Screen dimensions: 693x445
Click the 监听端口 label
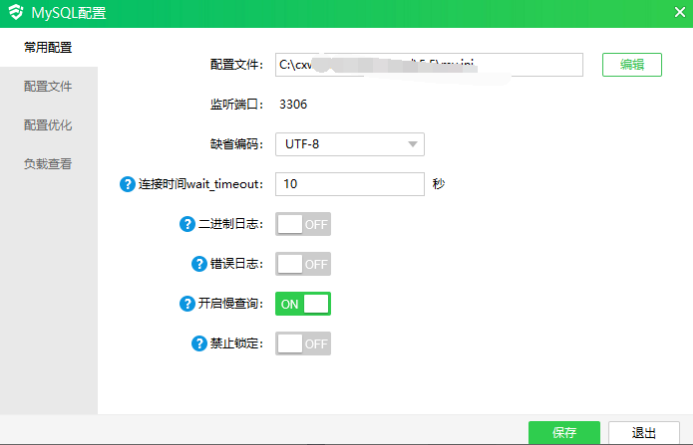(x=236, y=104)
